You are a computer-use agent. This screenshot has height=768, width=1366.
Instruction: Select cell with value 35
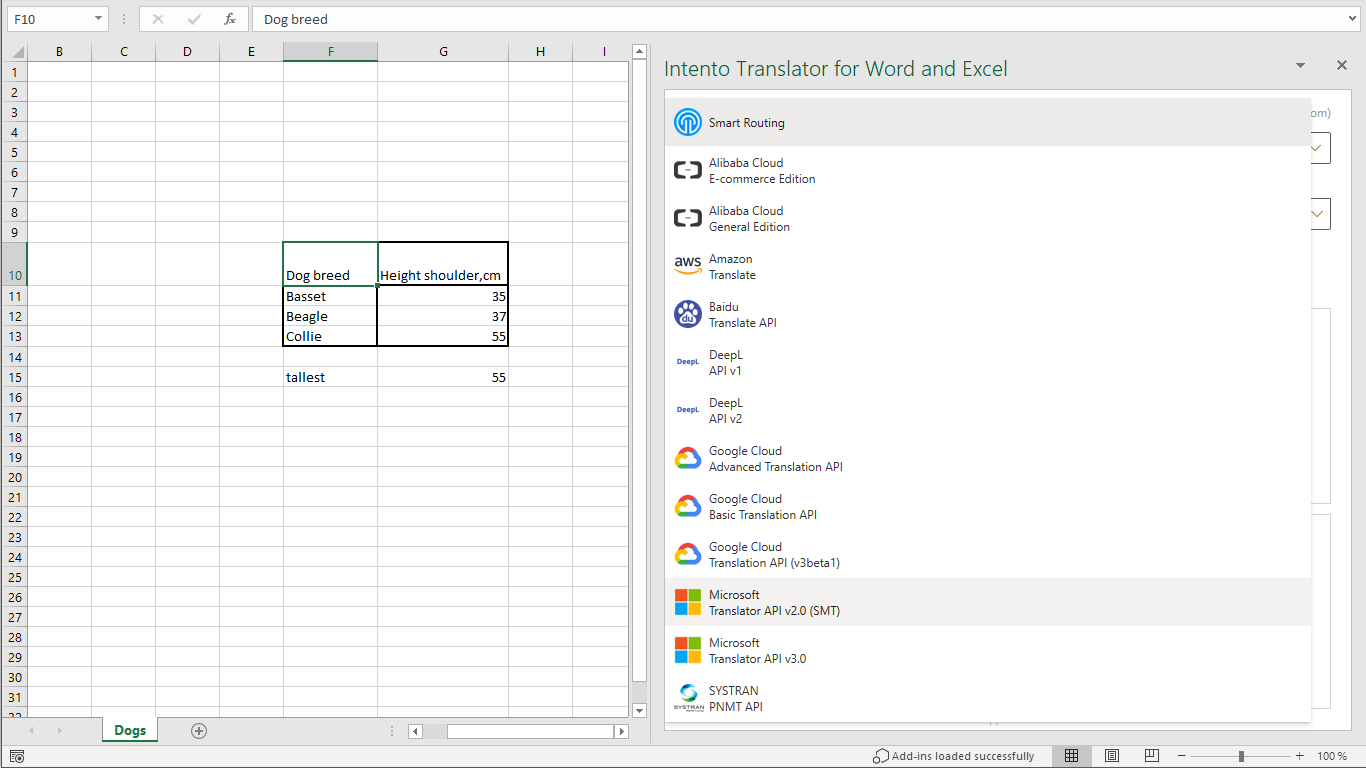(x=443, y=296)
